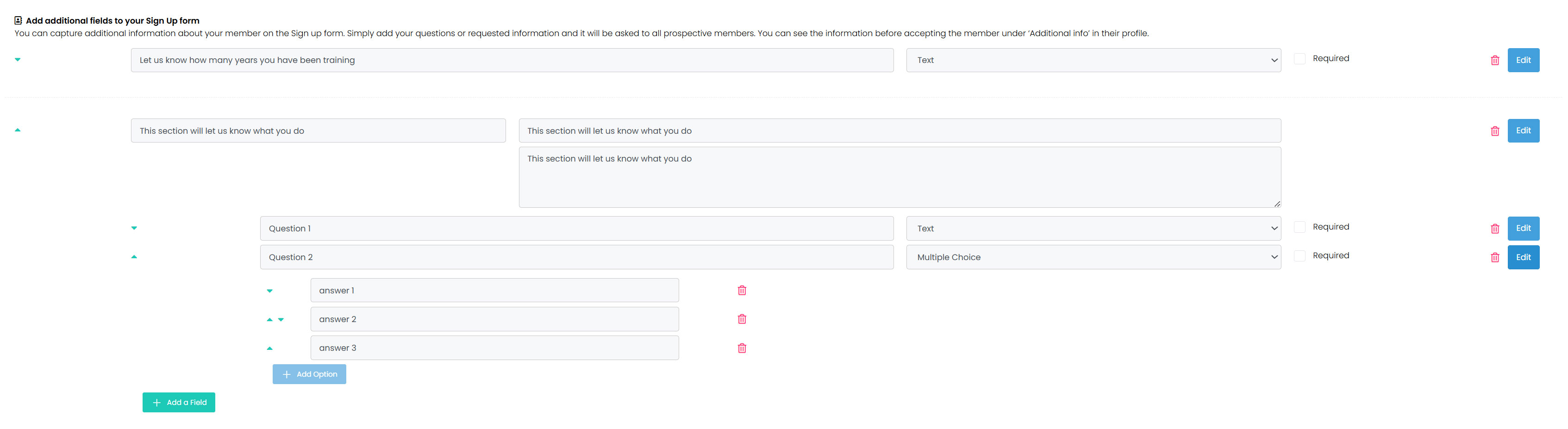Move answer 3 up with its arrow
1568x429 pixels.
click(x=269, y=348)
